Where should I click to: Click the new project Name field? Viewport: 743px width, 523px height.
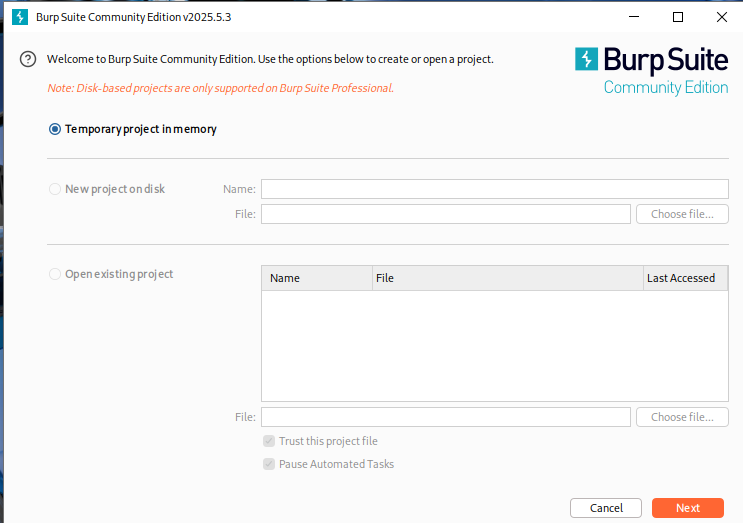pyautogui.click(x=495, y=189)
